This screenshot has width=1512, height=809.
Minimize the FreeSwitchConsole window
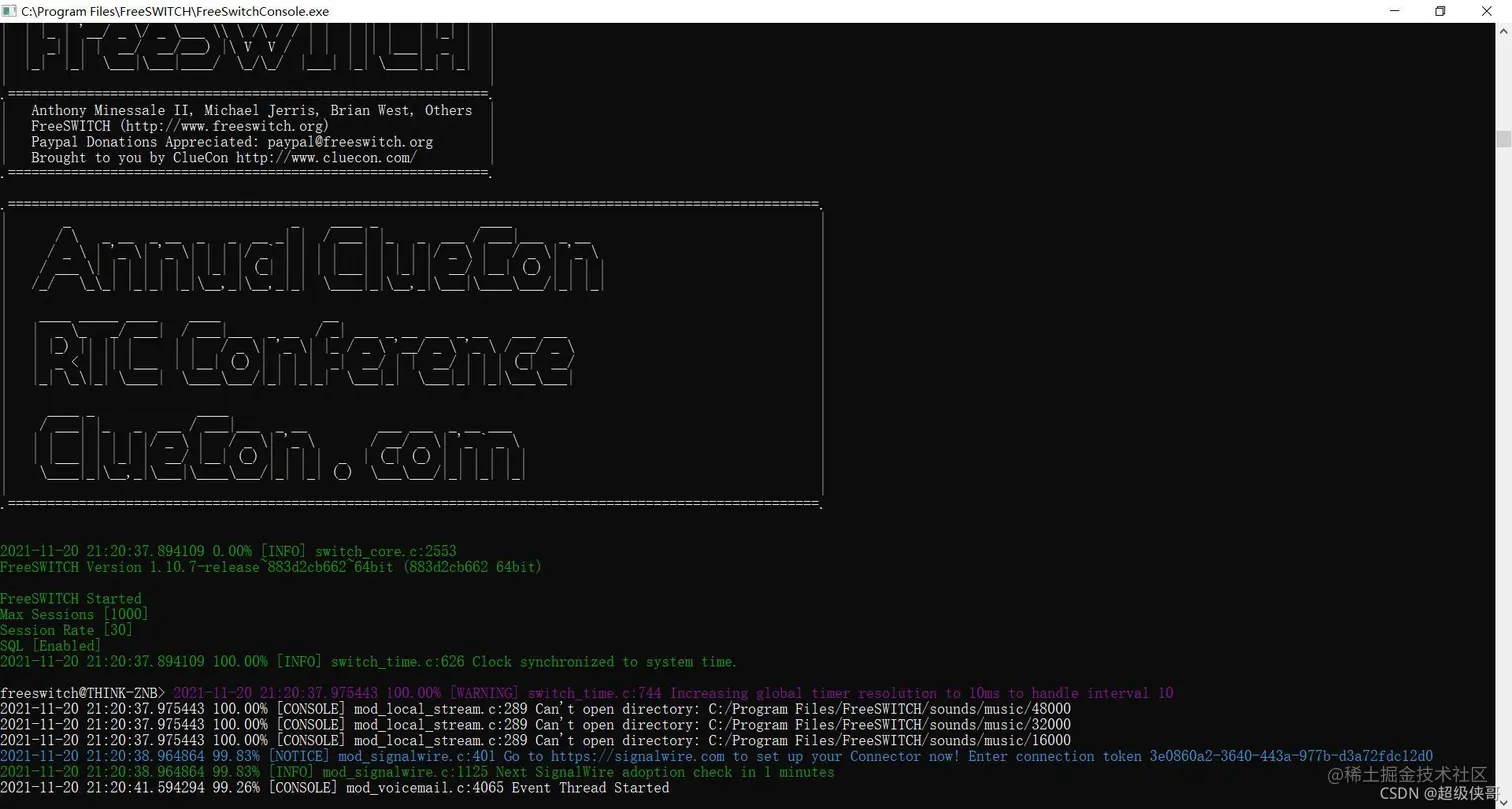(1395, 11)
